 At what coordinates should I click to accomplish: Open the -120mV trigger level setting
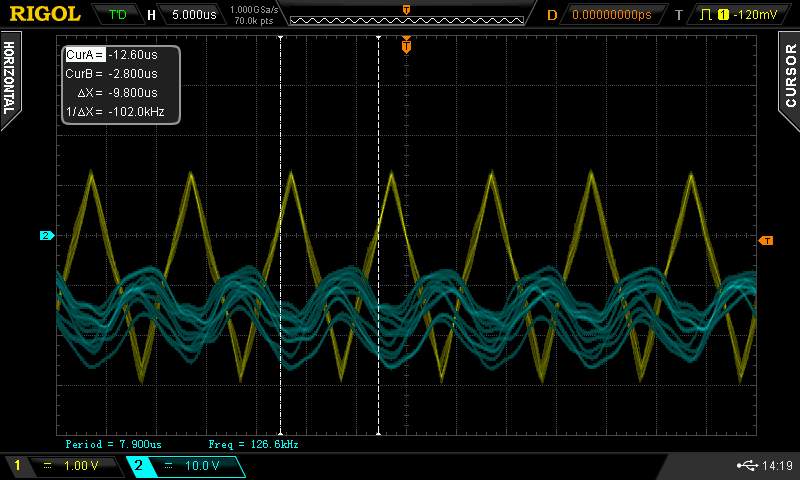pyautogui.click(x=754, y=15)
